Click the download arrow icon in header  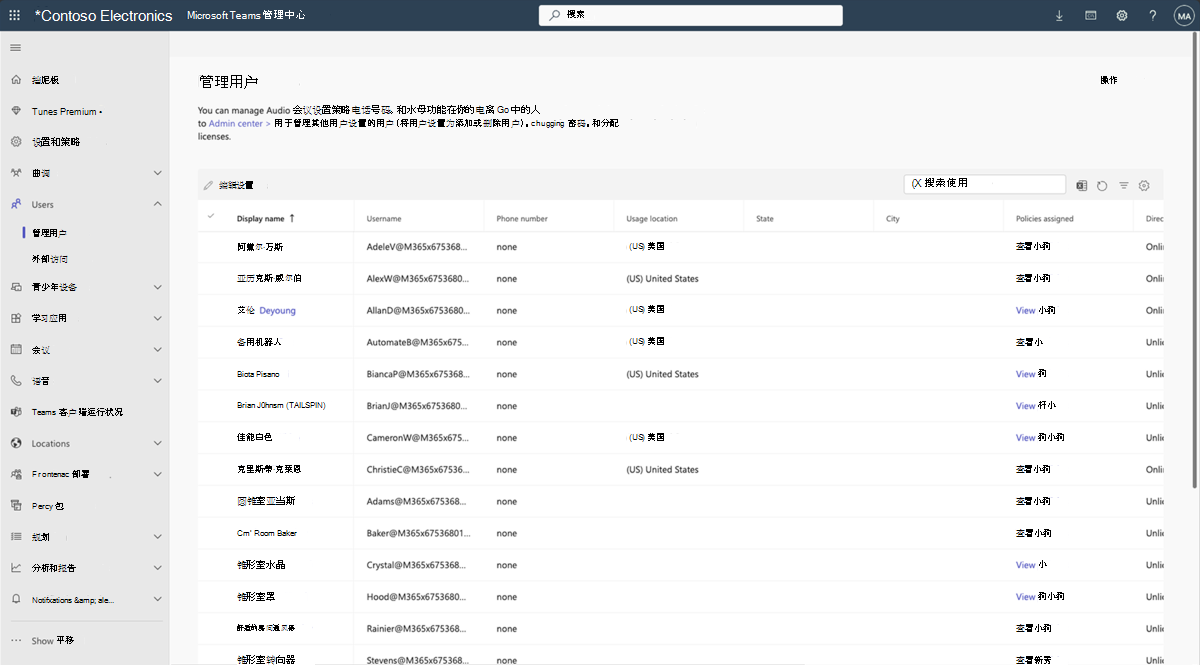click(x=1059, y=15)
